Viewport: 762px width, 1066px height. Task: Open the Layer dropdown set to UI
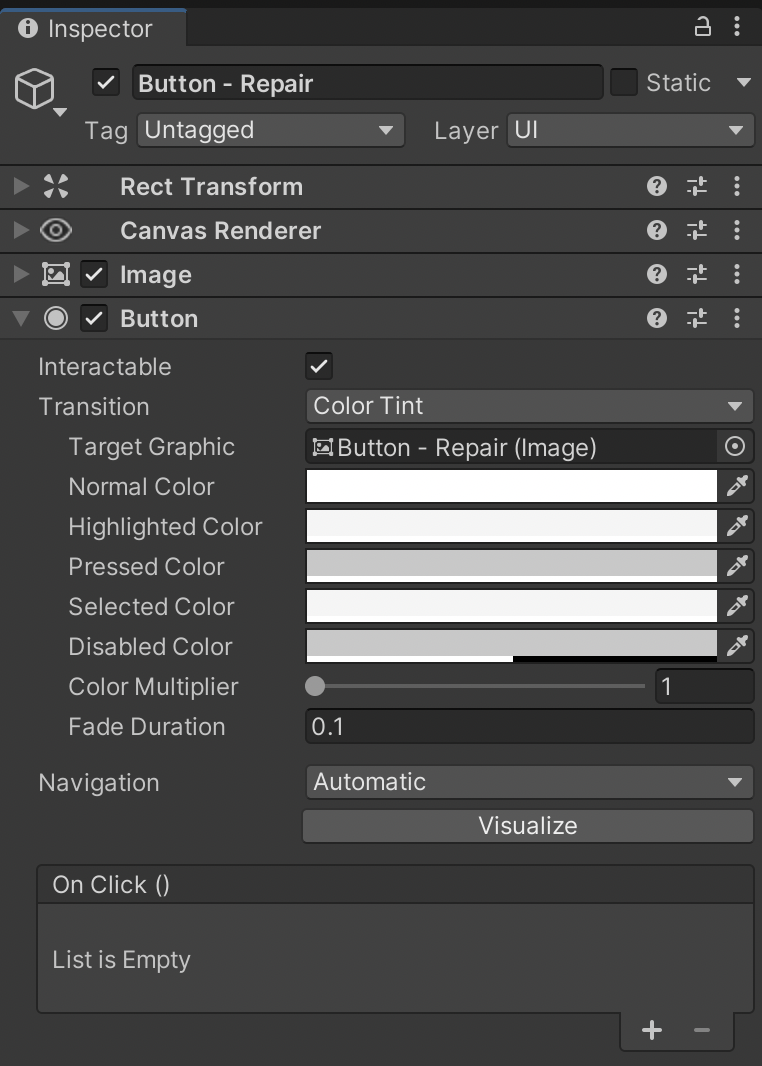click(630, 130)
